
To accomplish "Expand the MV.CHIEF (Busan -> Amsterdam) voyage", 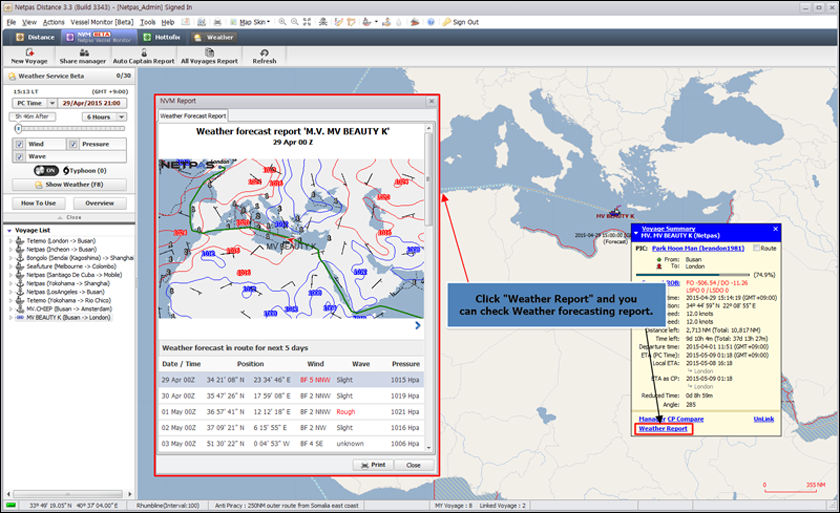I will (10, 309).
